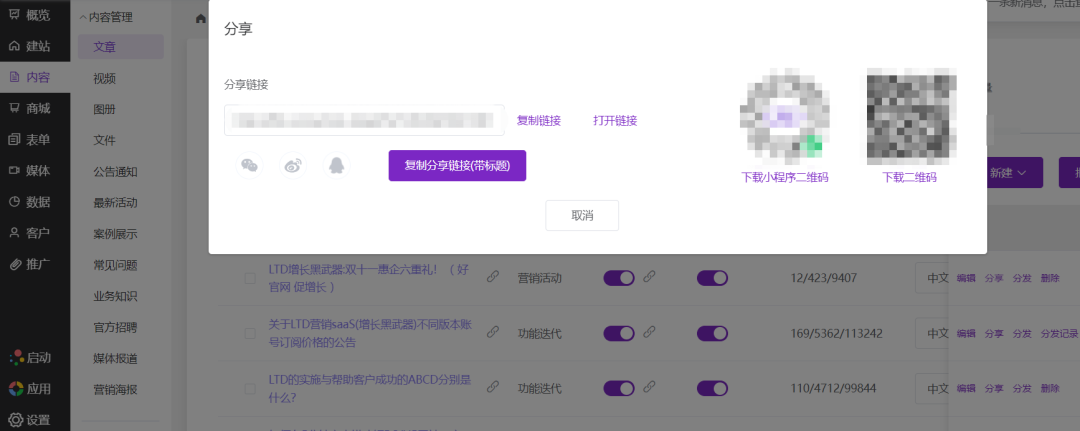Click the 取消 cancel button
The height and width of the screenshot is (431, 1080).
coord(582,216)
